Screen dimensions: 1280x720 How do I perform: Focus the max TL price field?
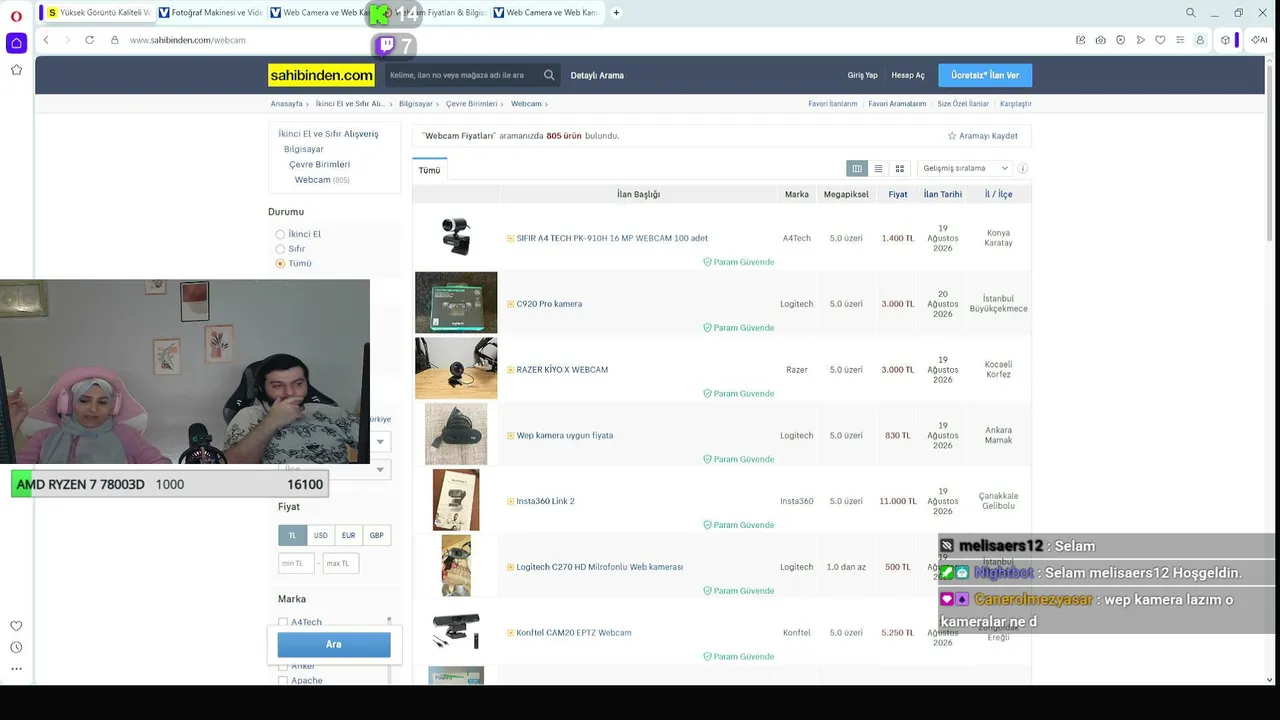tap(340, 563)
